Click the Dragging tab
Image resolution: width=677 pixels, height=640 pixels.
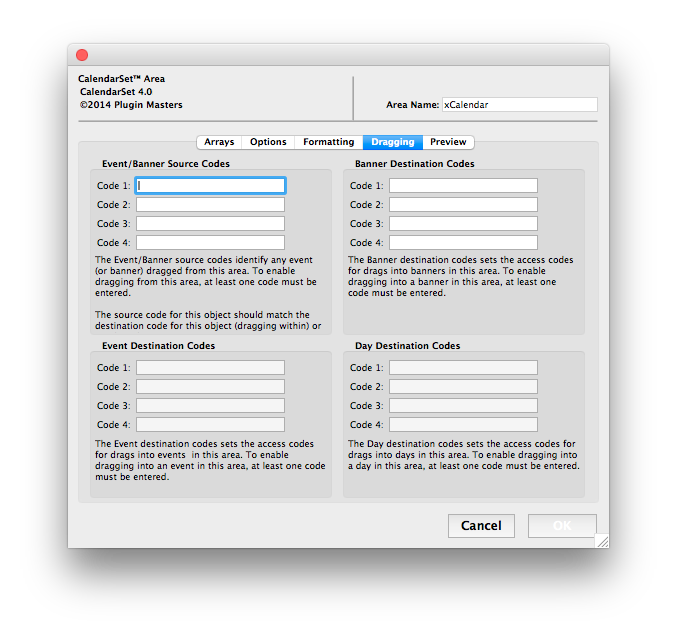(392, 142)
